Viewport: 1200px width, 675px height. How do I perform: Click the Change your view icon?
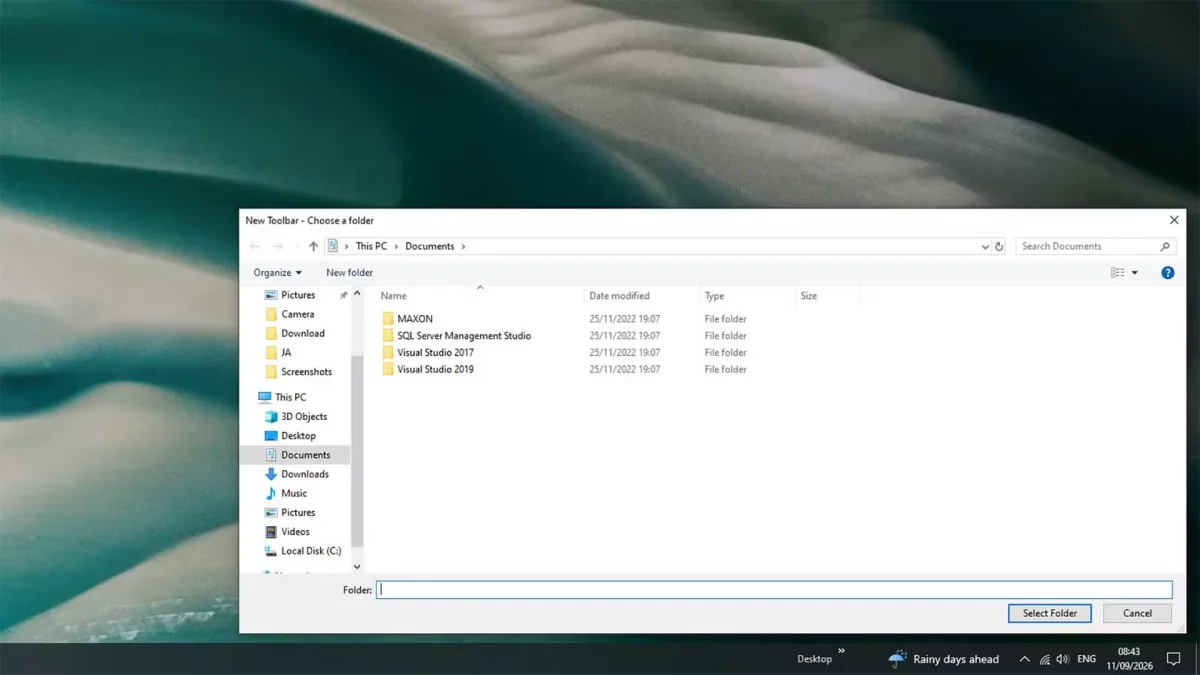pyautogui.click(x=1118, y=272)
